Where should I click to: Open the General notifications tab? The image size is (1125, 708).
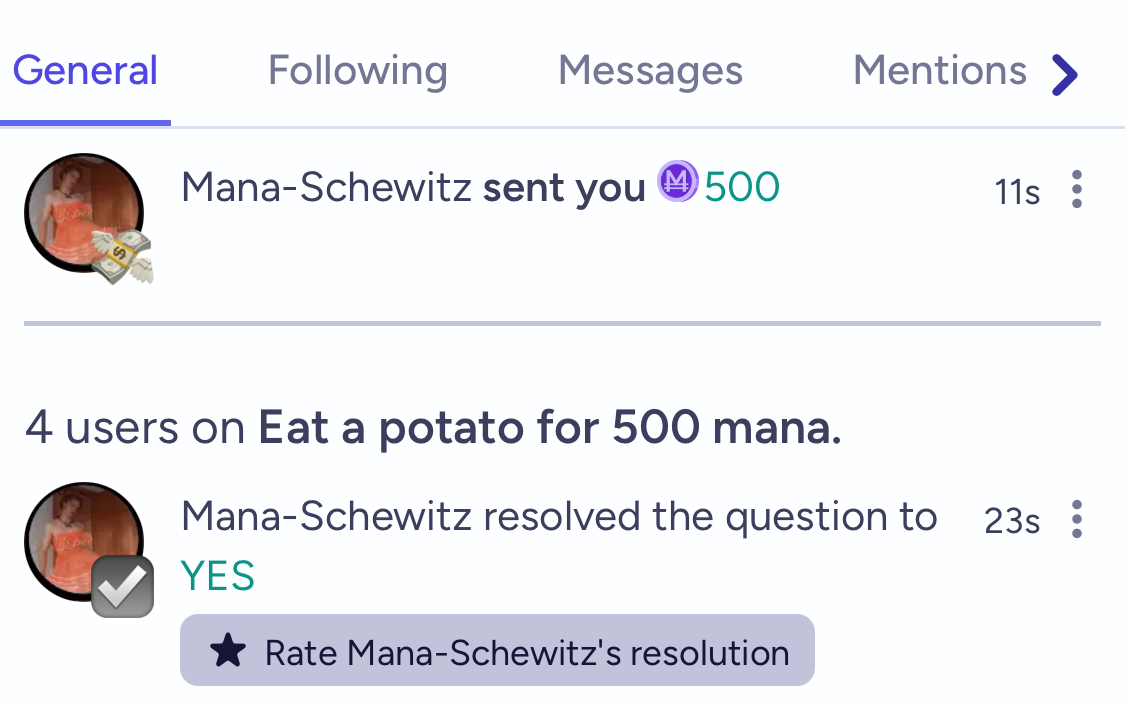coord(85,71)
